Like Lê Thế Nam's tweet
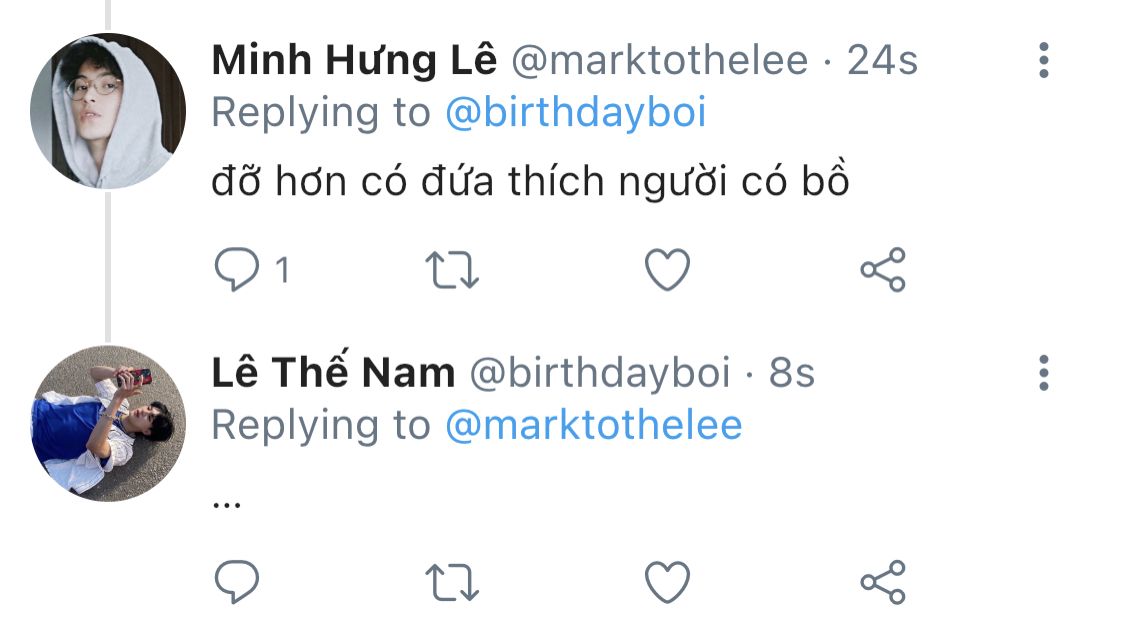 pyautogui.click(x=667, y=582)
